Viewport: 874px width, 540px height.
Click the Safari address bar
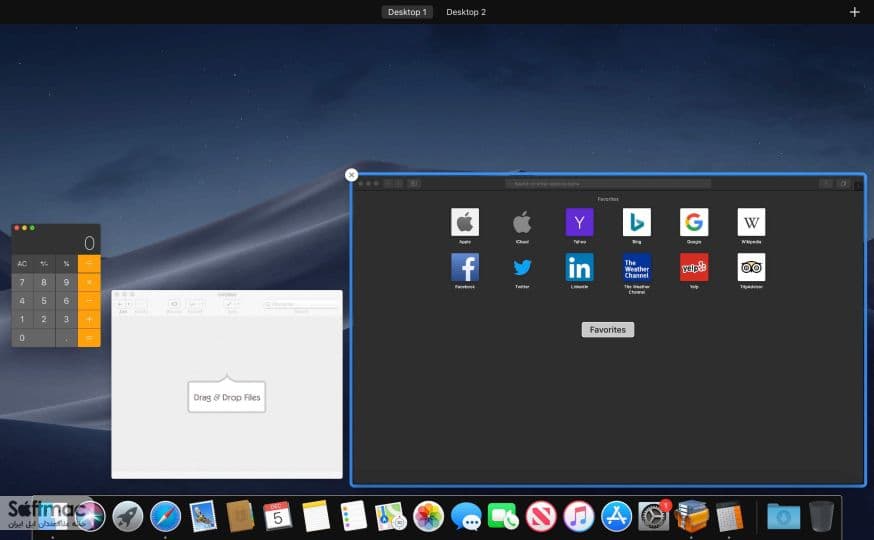(608, 183)
